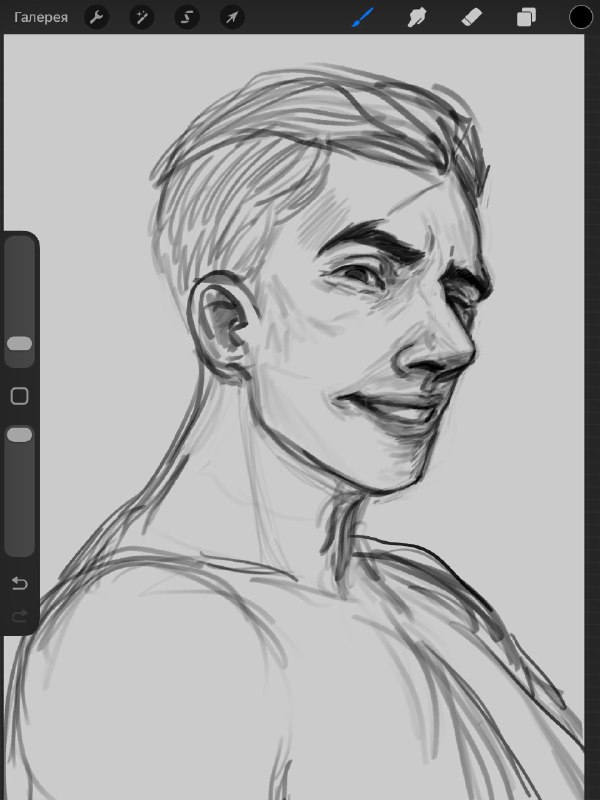Tap the dark eyebrow in the sketch
Viewport: 600px width, 800px height.
[372, 240]
